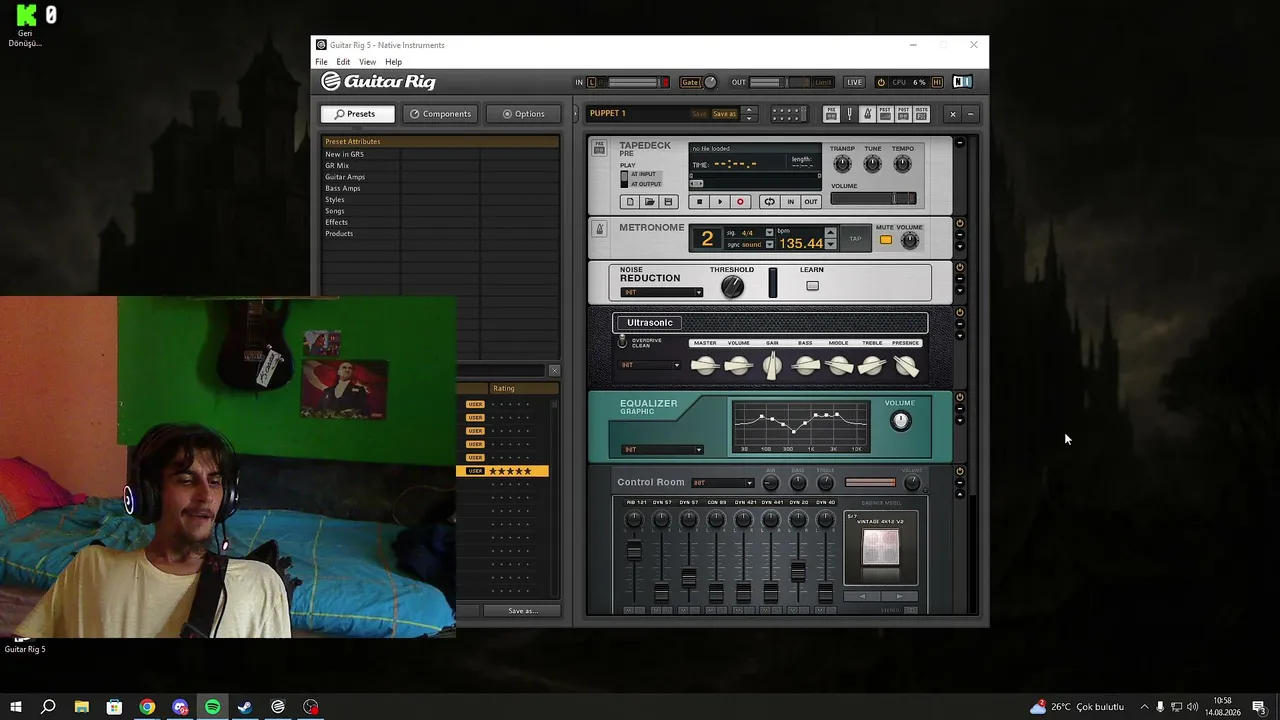Viewport: 1280px width, 720px height.
Task: Stop Tapedeck playback
Action: coord(700,202)
